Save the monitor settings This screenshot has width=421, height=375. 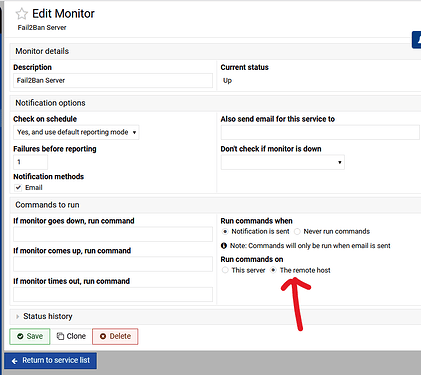(30, 336)
